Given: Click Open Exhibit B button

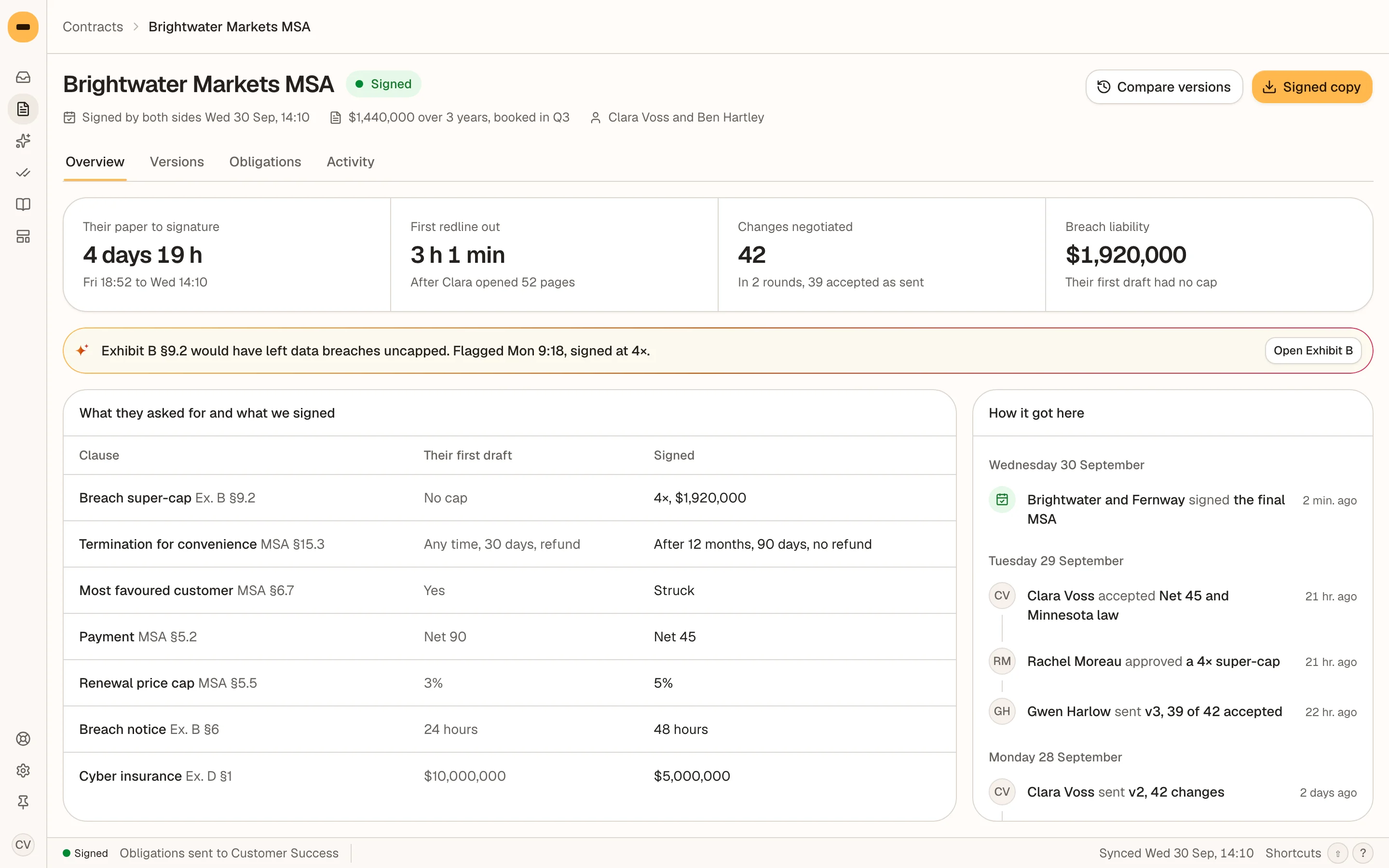Looking at the screenshot, I should pyautogui.click(x=1313, y=351).
